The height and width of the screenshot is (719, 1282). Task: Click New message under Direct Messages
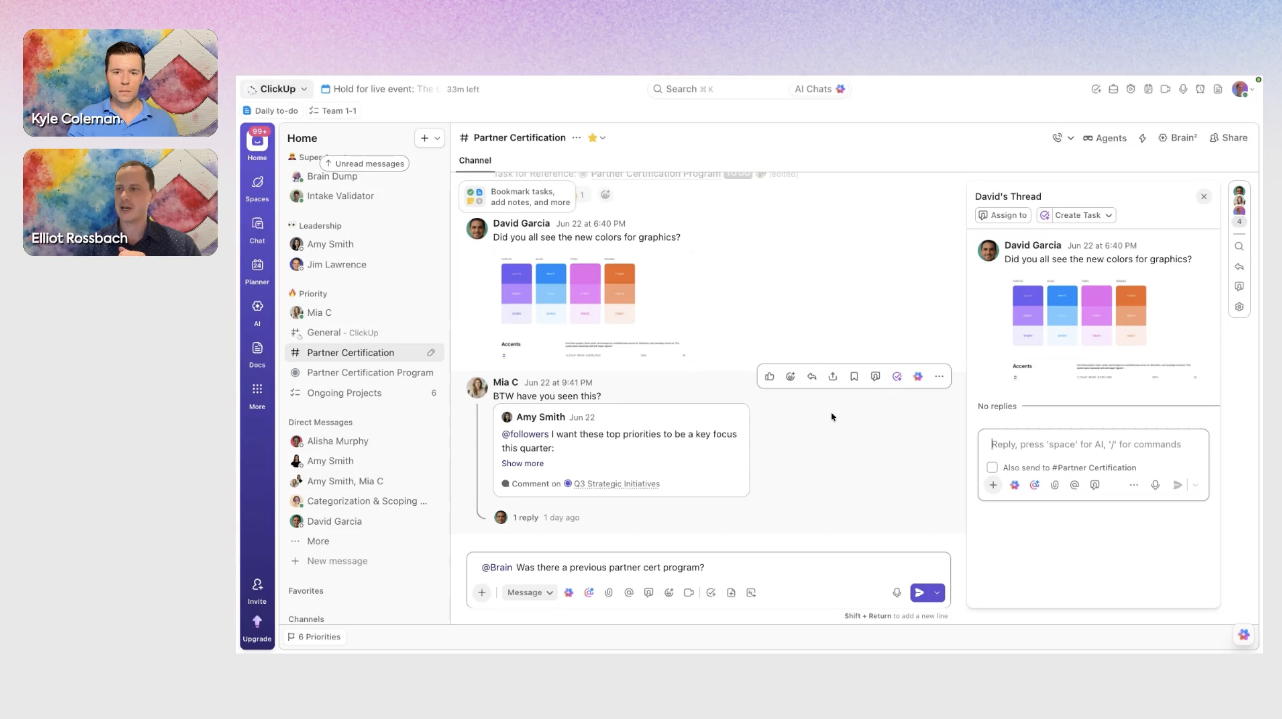pos(337,561)
